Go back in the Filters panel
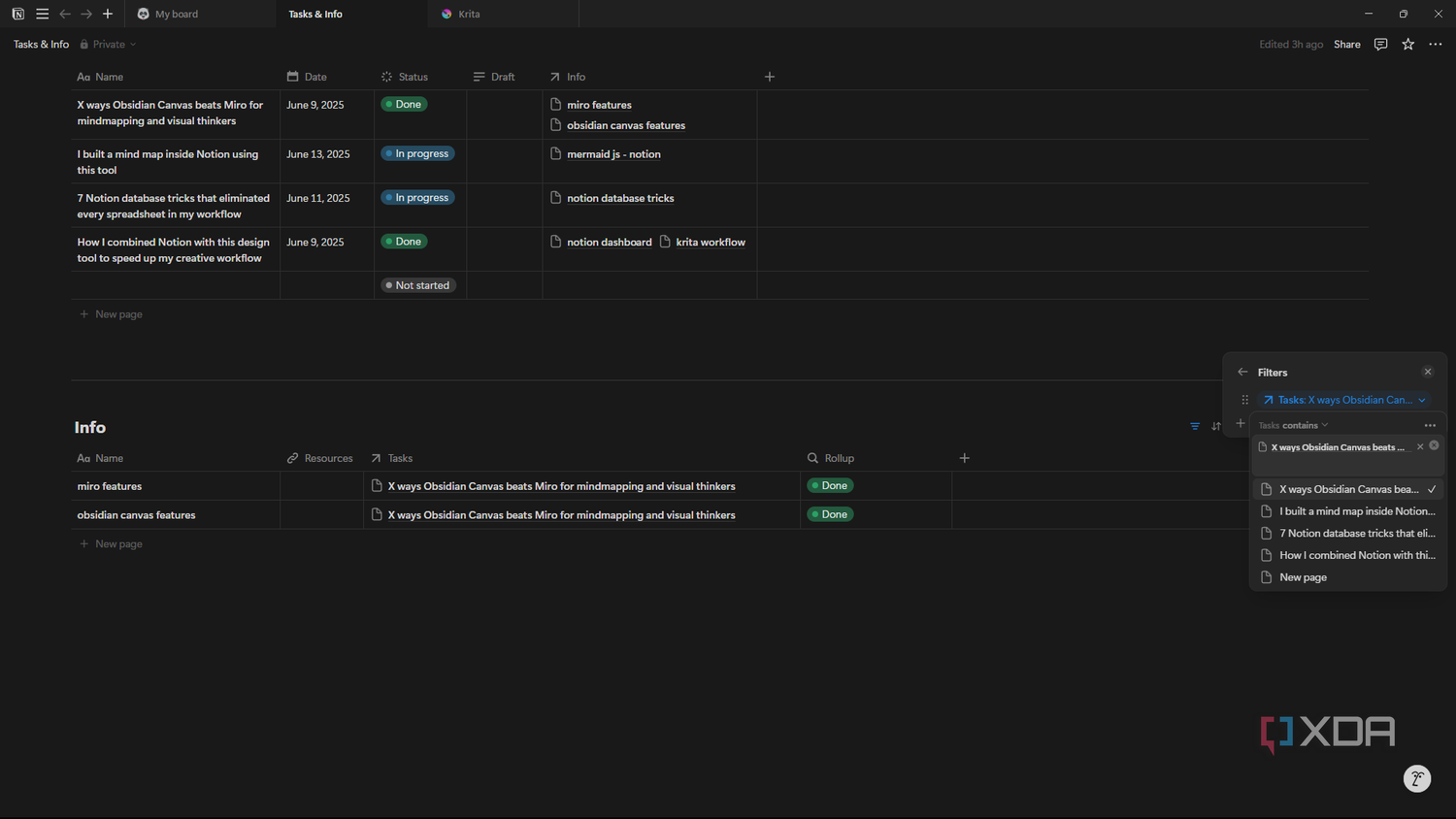This screenshot has width=1456, height=819. 1242,372
